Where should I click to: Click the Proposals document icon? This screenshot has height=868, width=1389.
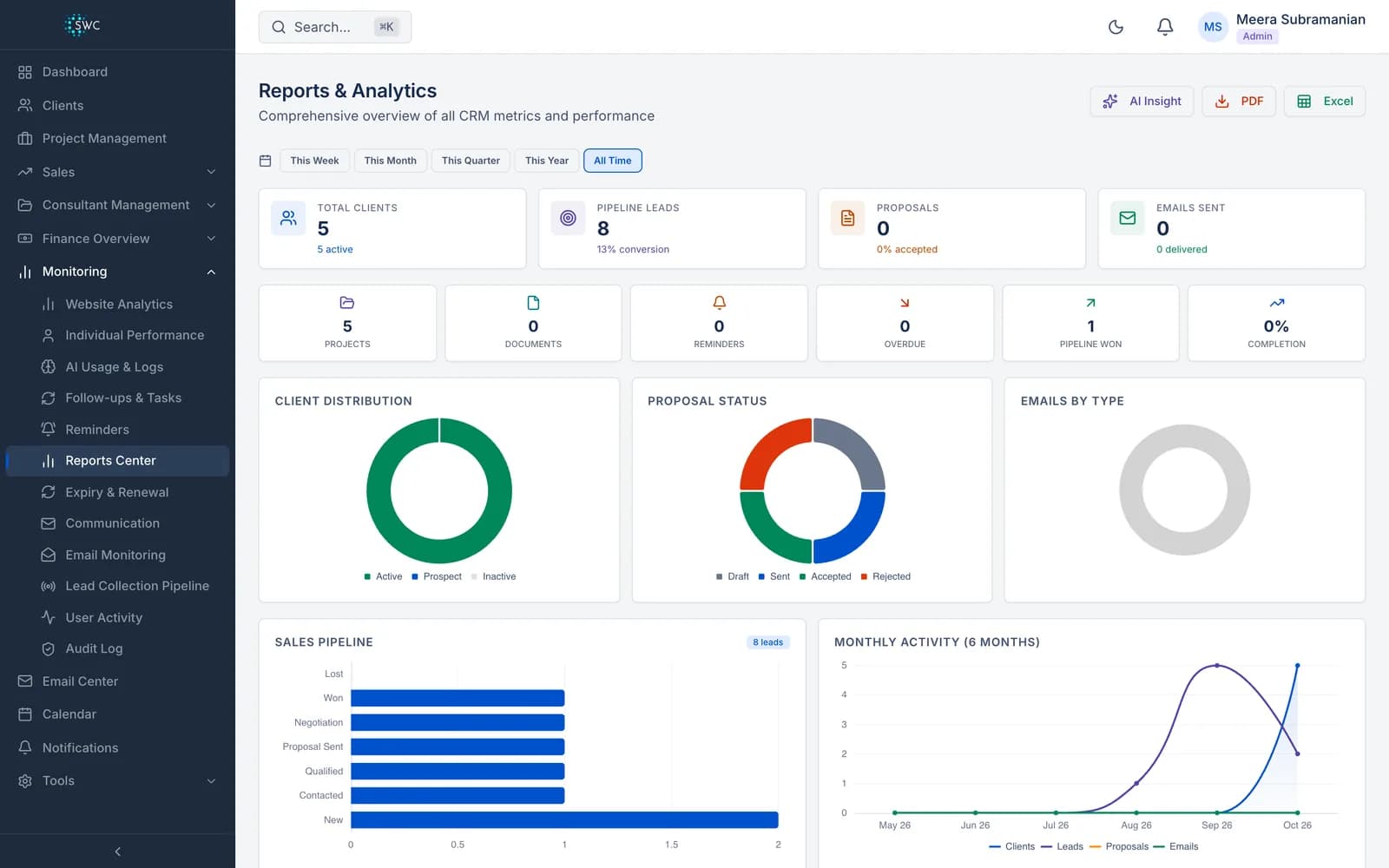click(847, 218)
